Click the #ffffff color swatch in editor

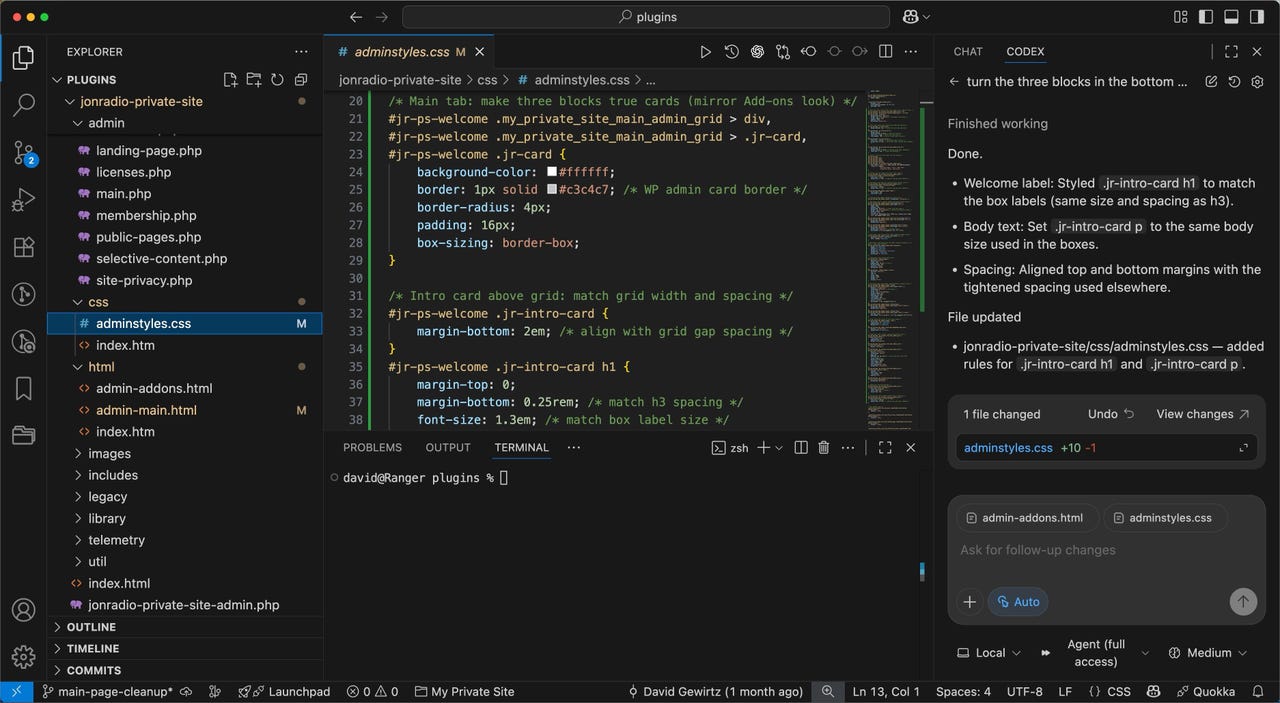[552, 171]
